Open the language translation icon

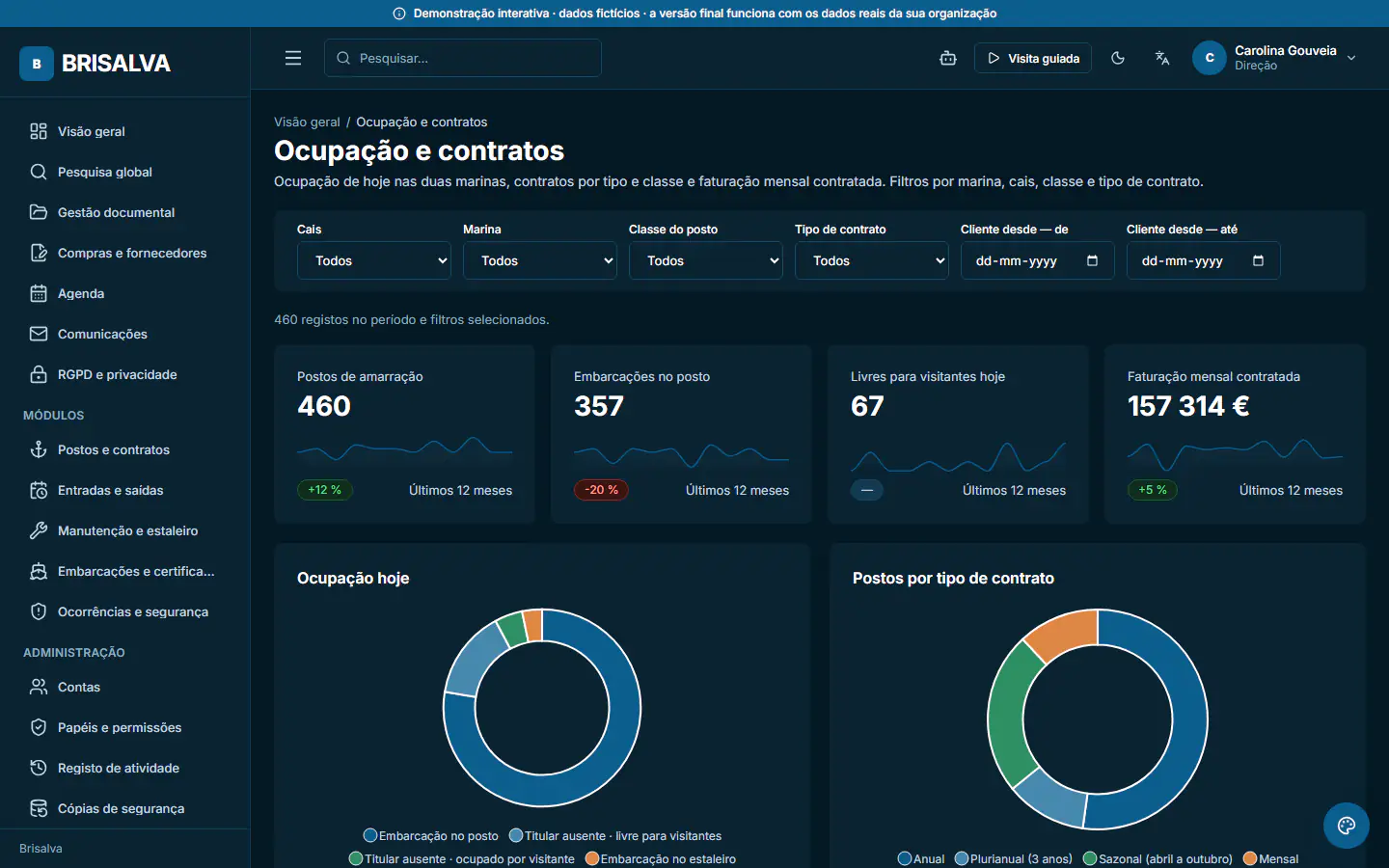(1162, 58)
